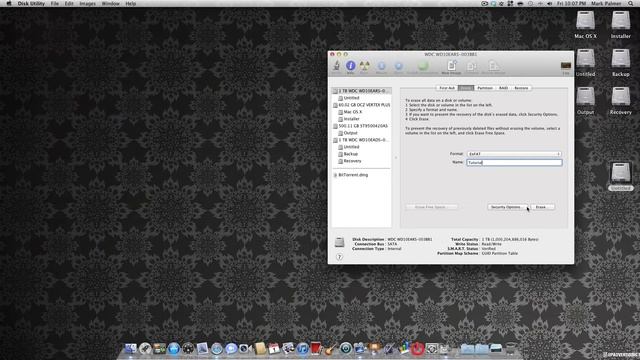Click the Enable Journaling toolbar icon
This screenshot has height=360, width=640.
[423, 66]
